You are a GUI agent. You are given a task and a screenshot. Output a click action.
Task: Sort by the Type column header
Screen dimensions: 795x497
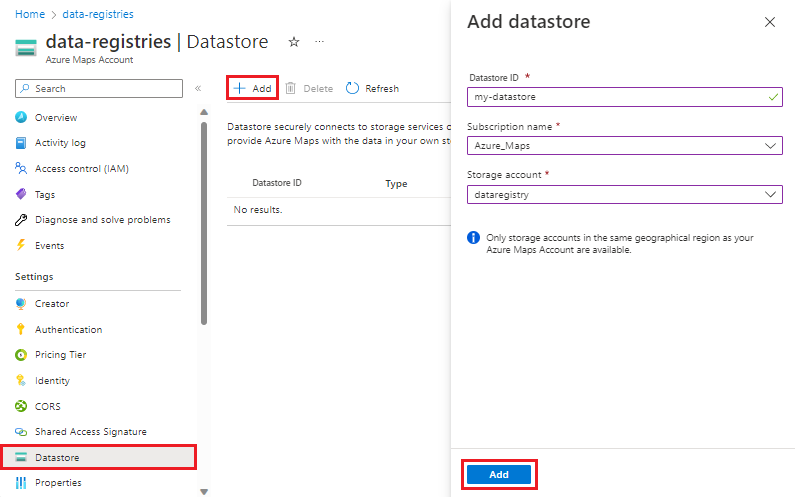(x=396, y=184)
